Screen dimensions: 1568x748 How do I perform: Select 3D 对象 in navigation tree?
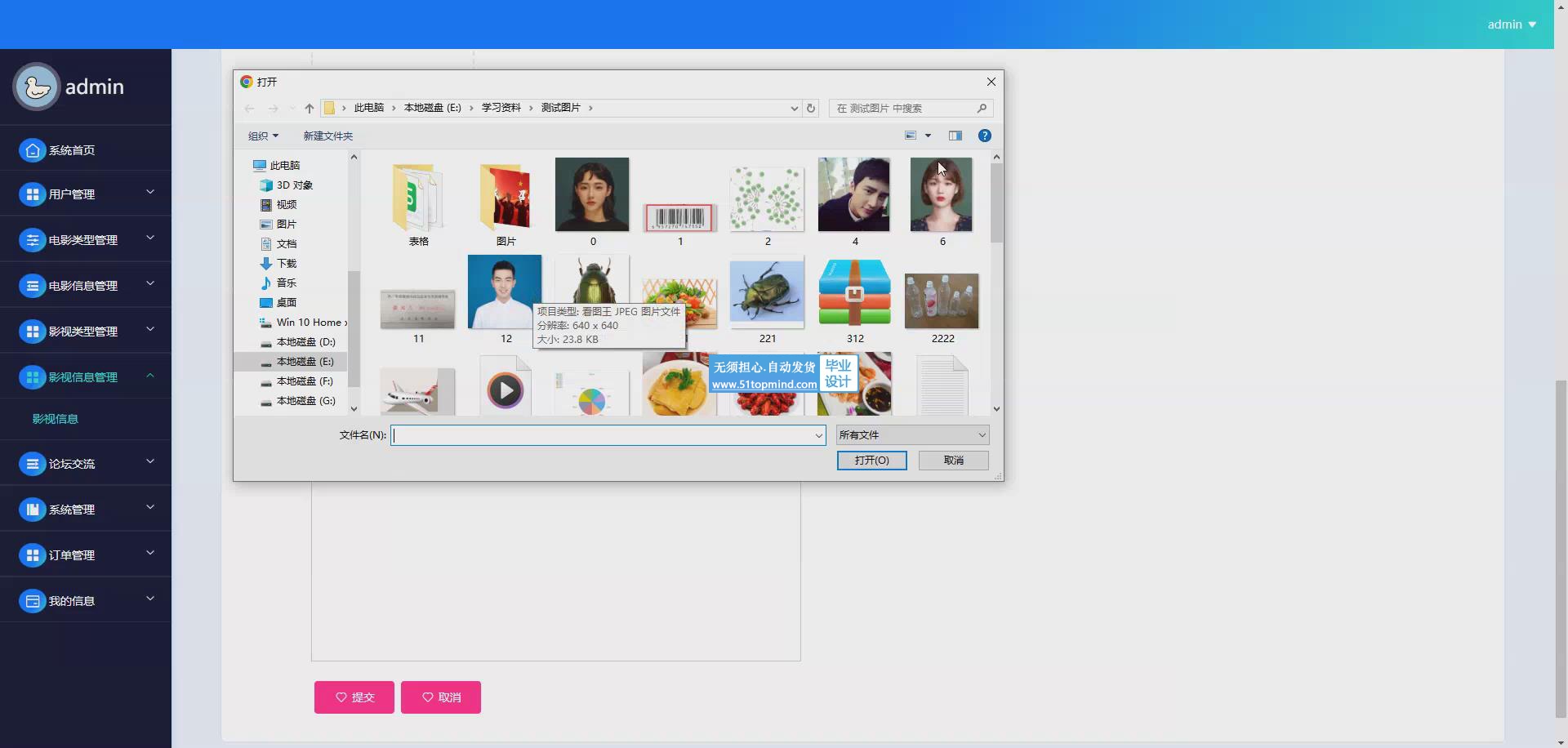pyautogui.click(x=286, y=185)
